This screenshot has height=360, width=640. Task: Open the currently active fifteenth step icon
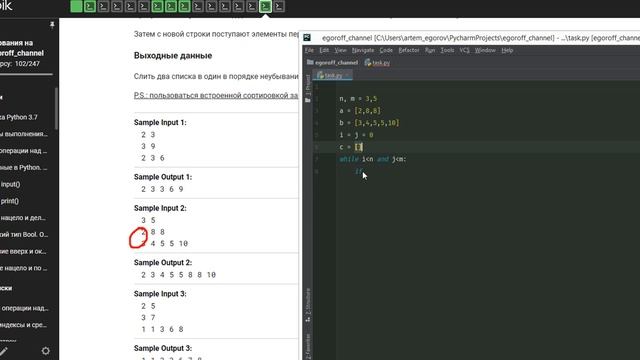tap(265, 6)
